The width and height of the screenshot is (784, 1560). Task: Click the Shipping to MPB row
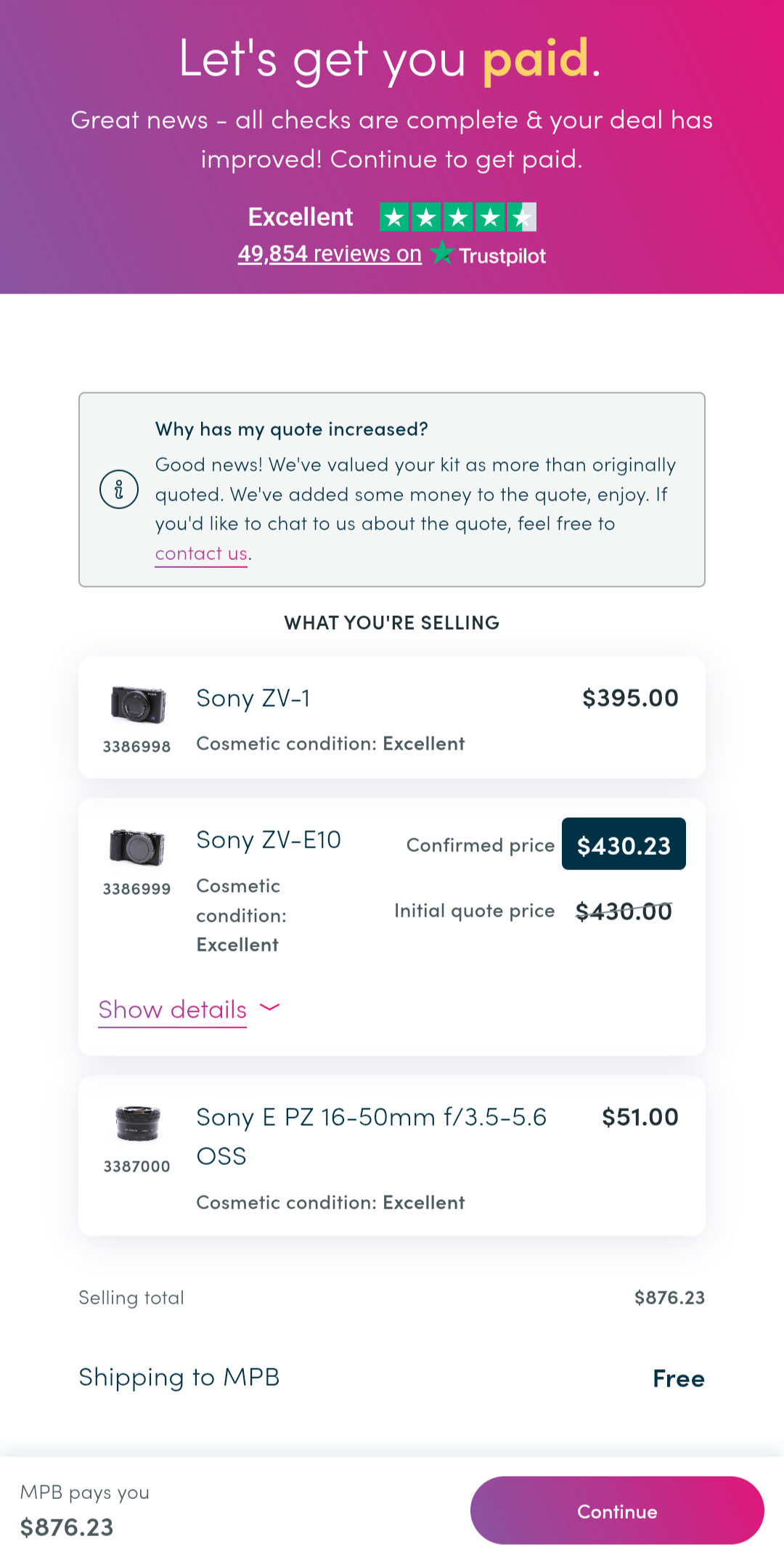392,1378
